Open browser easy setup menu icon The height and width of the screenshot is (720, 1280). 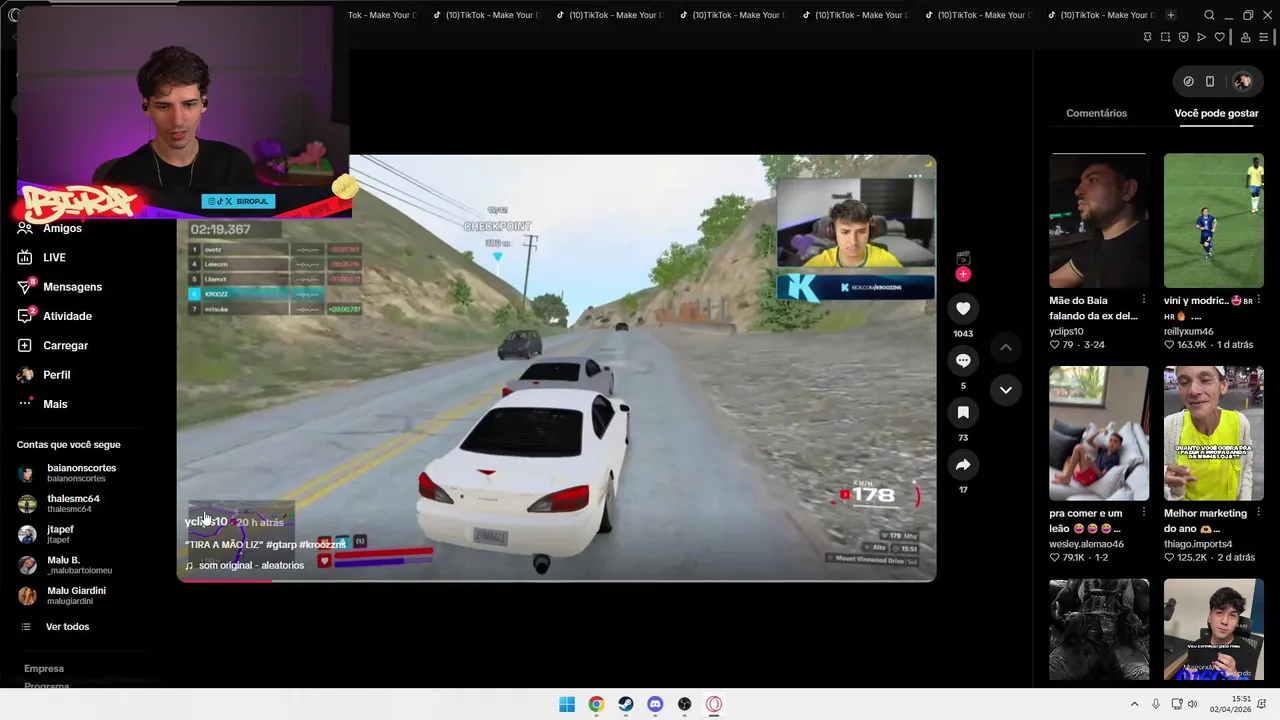coord(1263,37)
